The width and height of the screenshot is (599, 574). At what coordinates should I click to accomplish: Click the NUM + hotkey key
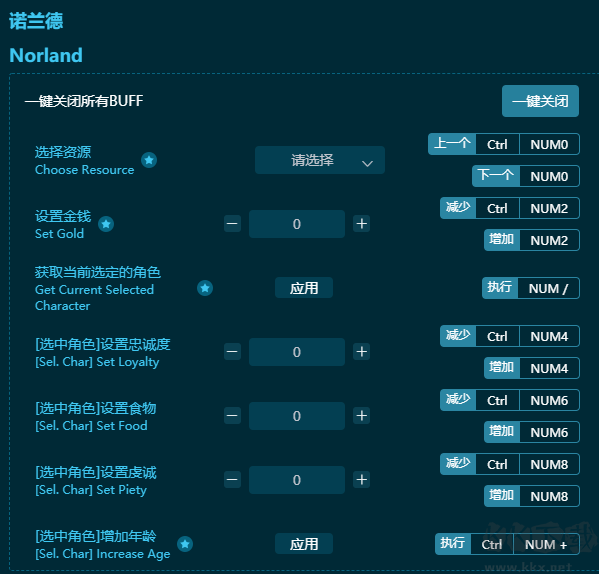pyautogui.click(x=546, y=544)
